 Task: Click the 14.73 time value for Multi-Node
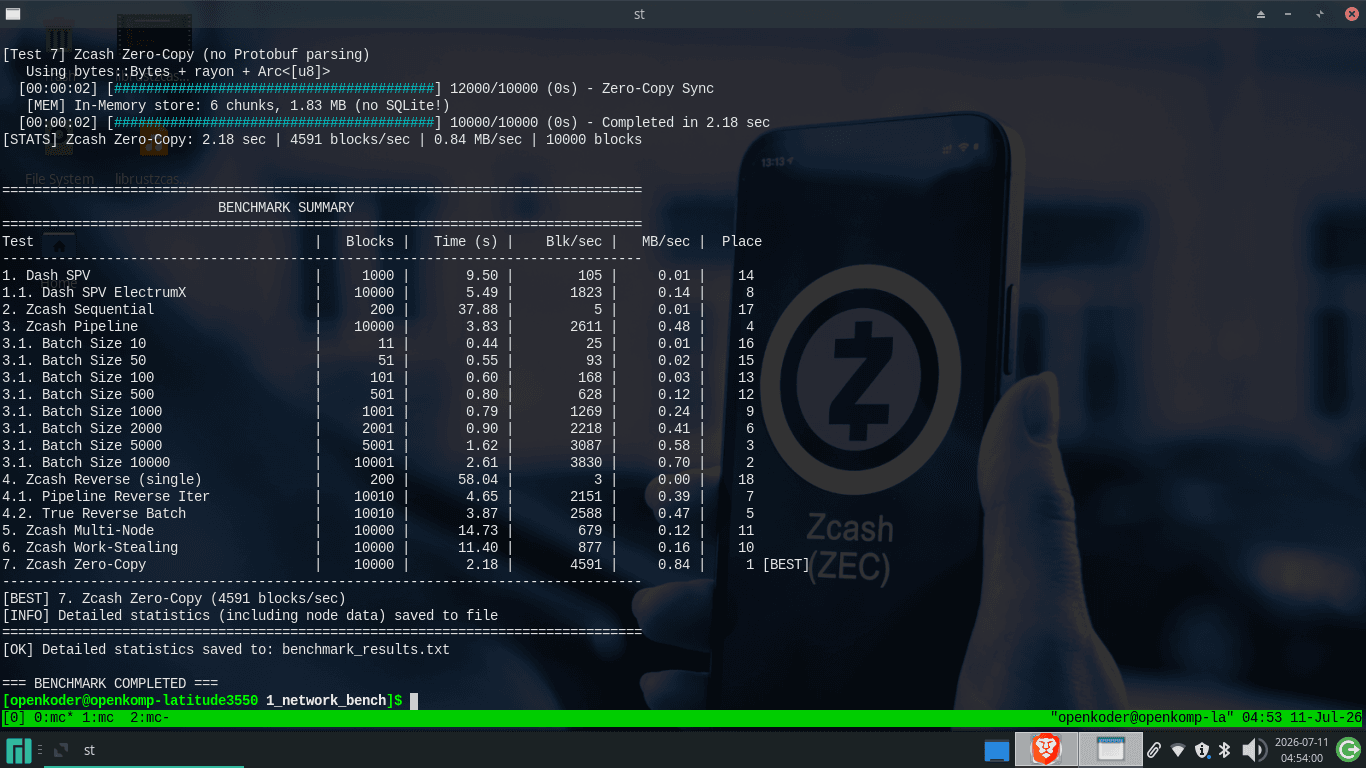(478, 530)
